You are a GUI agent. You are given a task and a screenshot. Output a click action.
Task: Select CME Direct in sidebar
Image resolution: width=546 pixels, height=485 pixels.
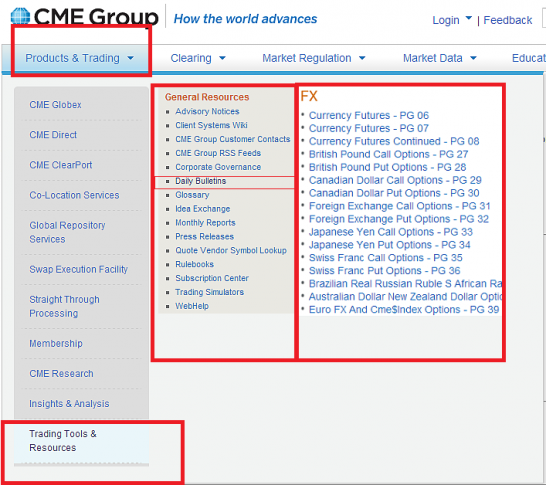pos(53,135)
